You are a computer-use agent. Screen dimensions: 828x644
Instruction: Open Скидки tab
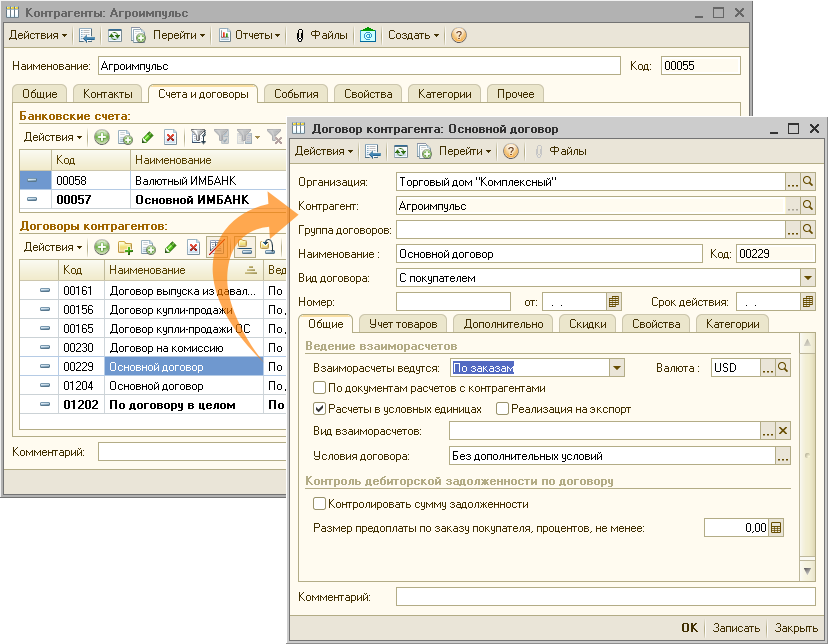pos(588,324)
